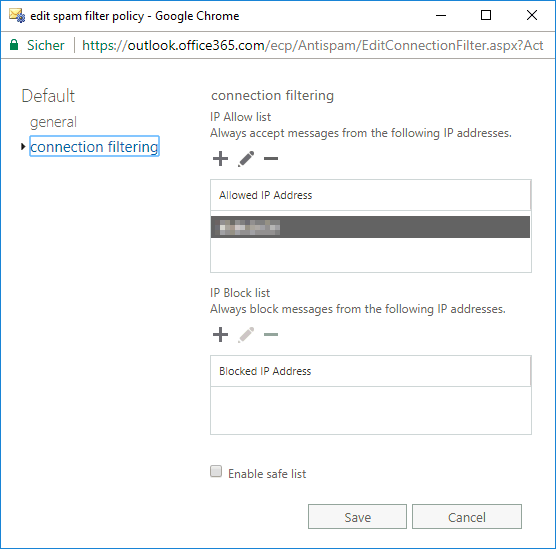This screenshot has width=556, height=549.
Task: Click the greyed pencil icon under IP Block list
Action: [x=246, y=334]
